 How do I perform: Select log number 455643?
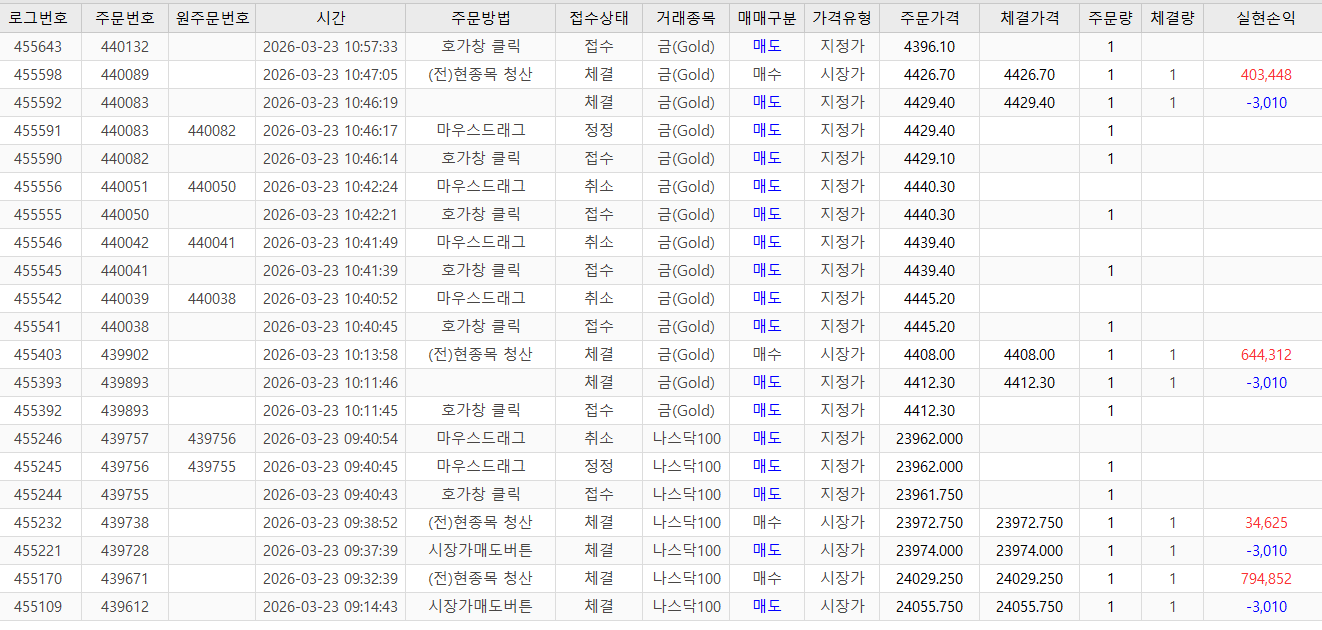click(x=38, y=47)
